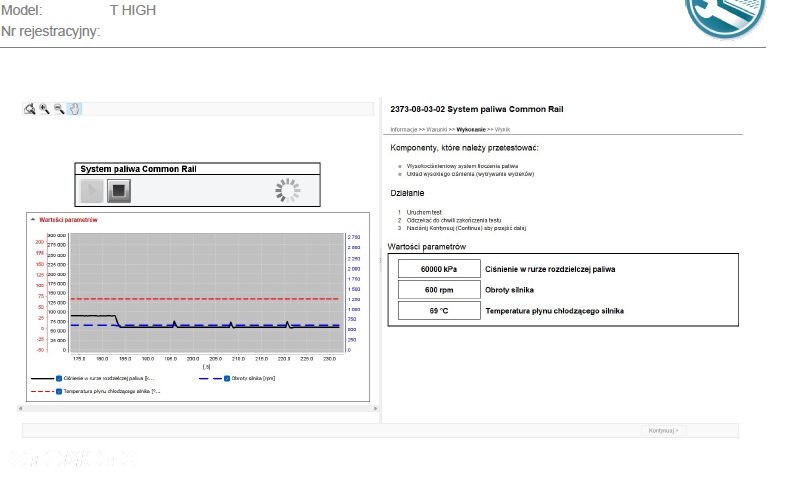The image size is (804, 477).
Task: Click the busy spinner in test panel
Action: click(x=288, y=190)
